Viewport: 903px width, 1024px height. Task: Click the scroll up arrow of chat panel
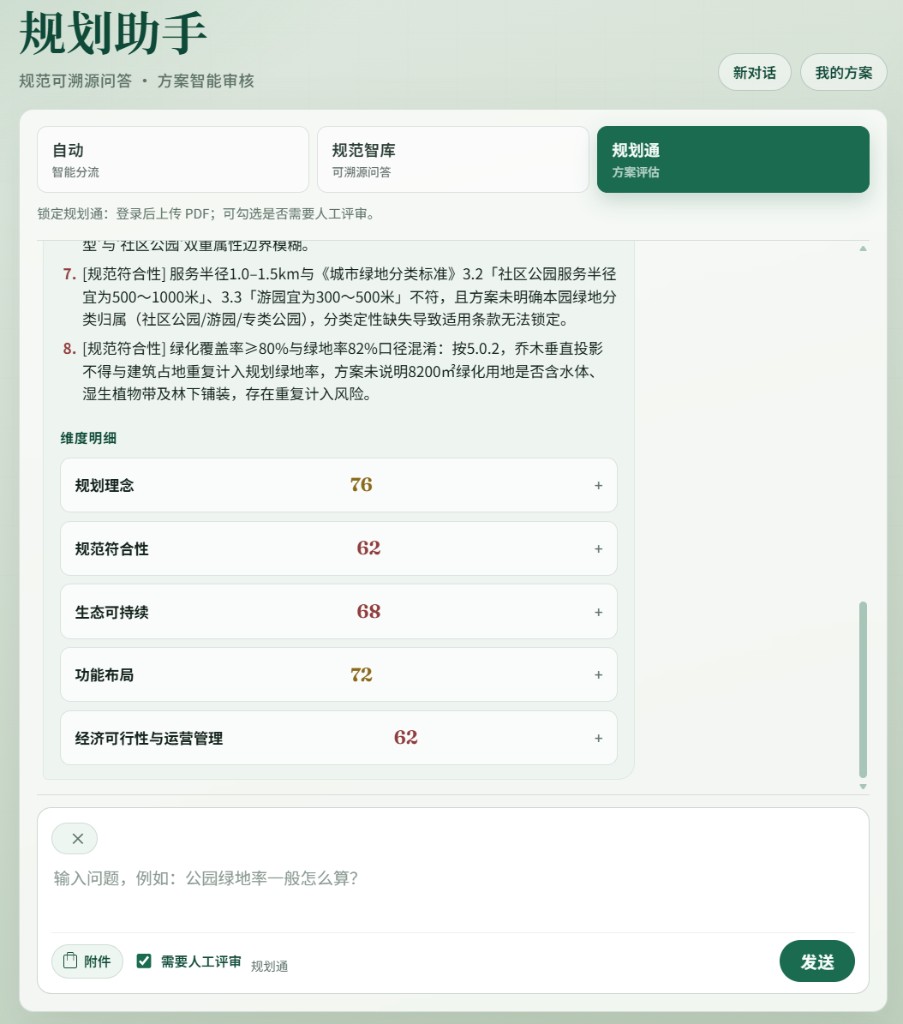[863, 248]
